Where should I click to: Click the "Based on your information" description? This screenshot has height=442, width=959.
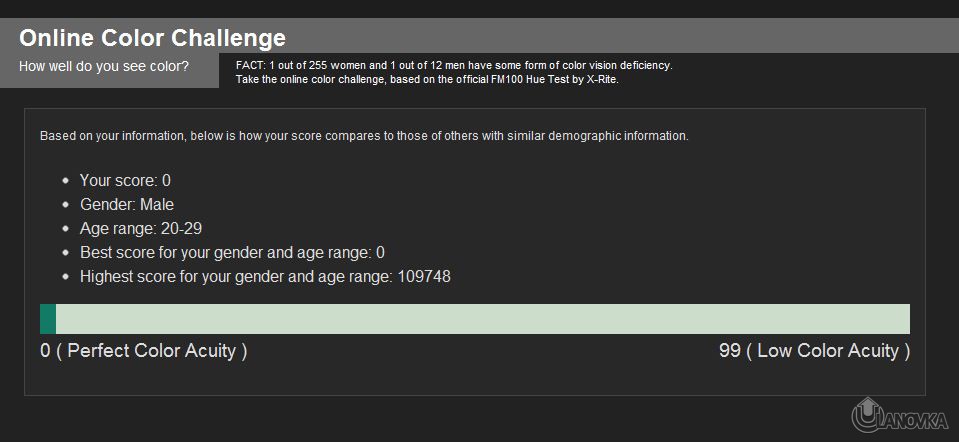pos(364,135)
